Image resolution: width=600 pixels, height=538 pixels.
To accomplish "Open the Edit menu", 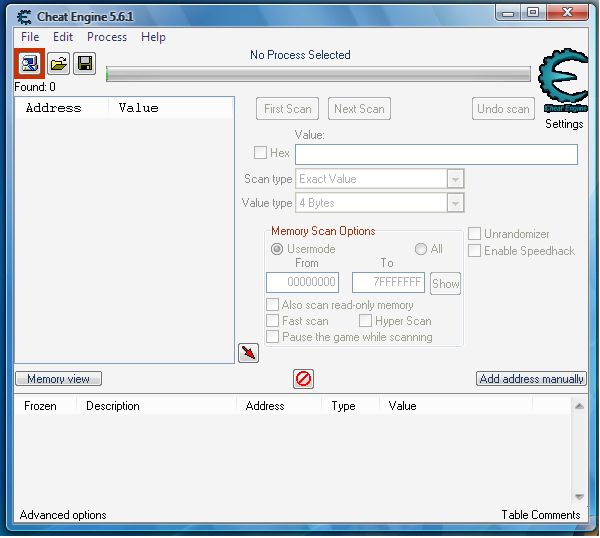I will point(63,37).
